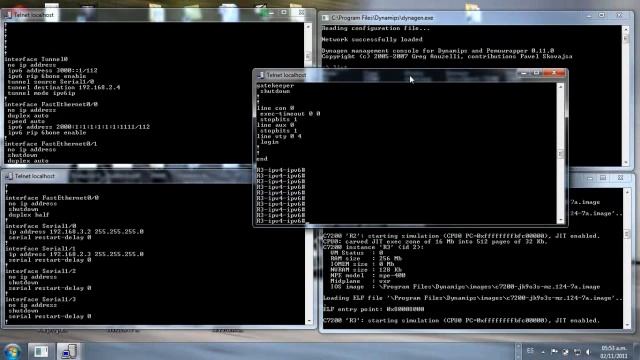
Task: Click the scrollbar thumb in bottom-right console window
Action: pos(627,235)
